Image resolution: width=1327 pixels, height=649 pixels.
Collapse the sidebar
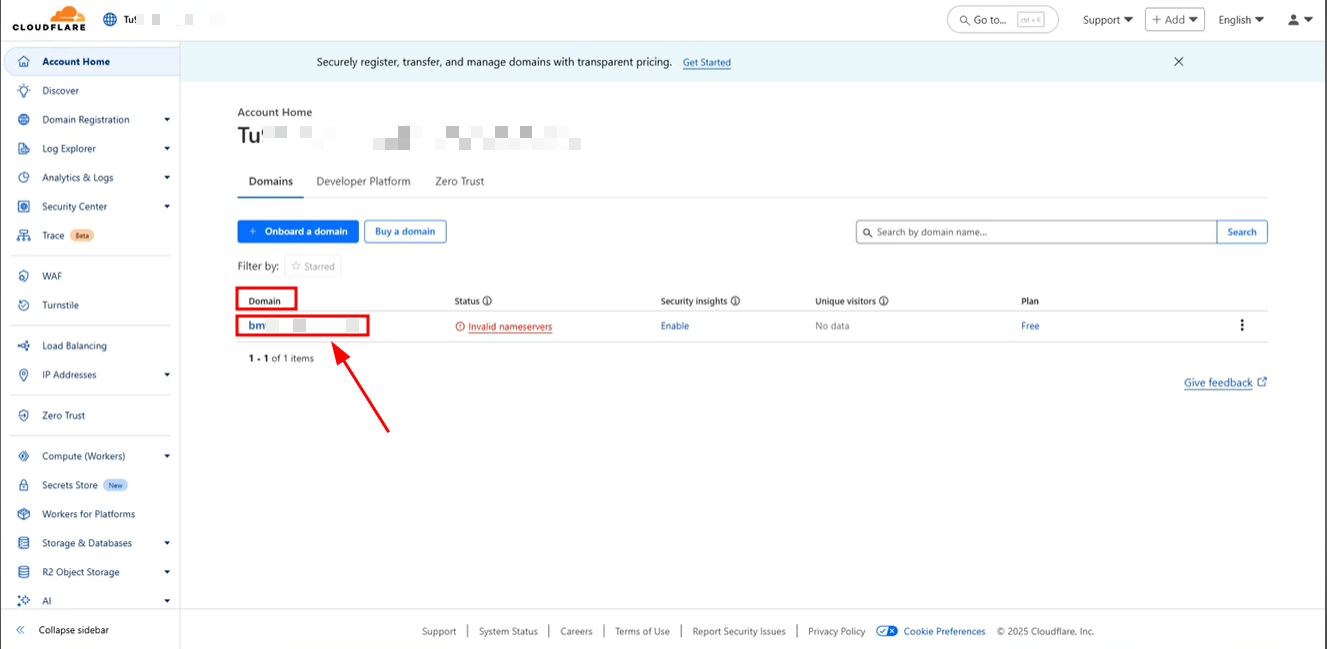click(63, 630)
